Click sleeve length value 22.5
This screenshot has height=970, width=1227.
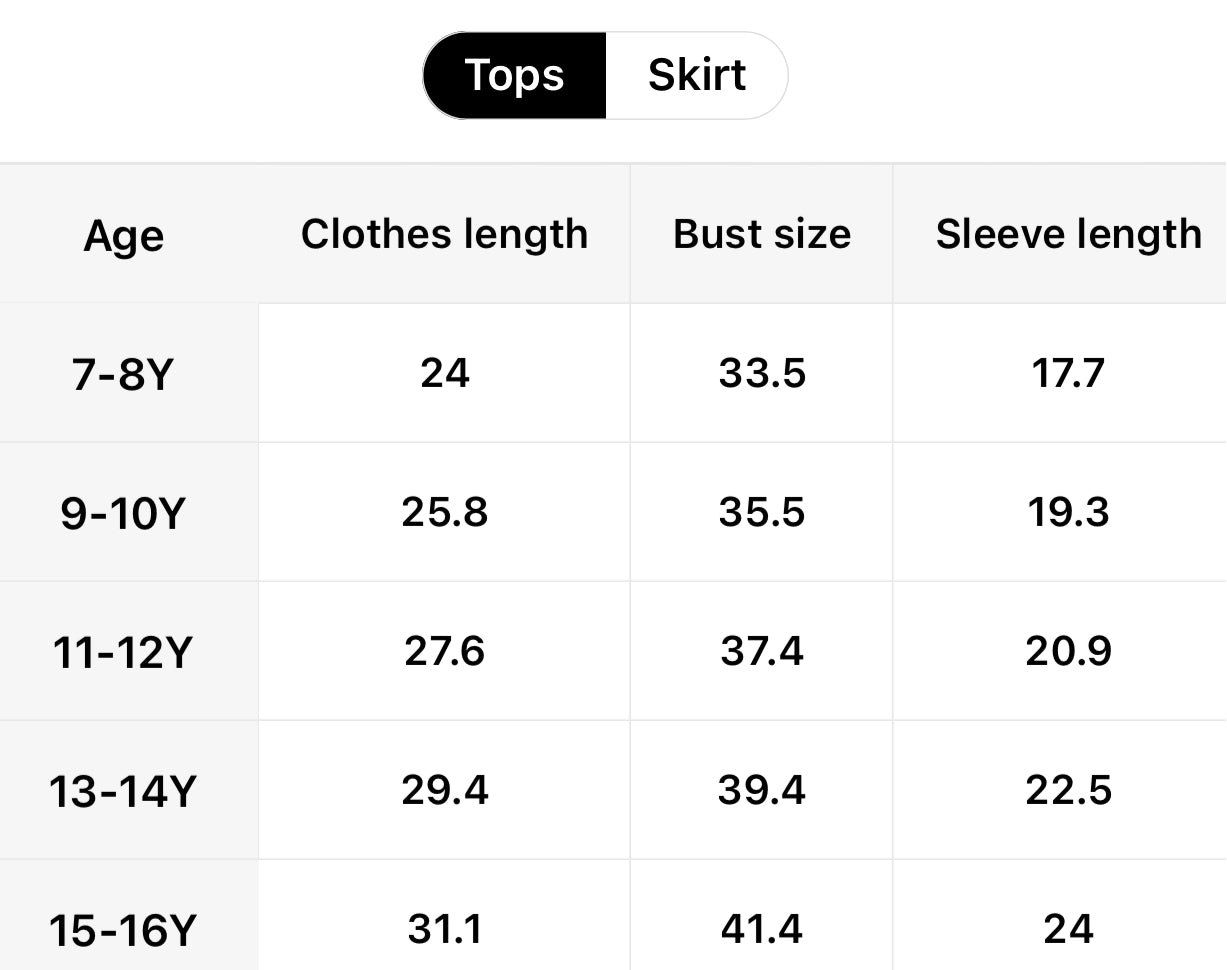[x=1068, y=790]
